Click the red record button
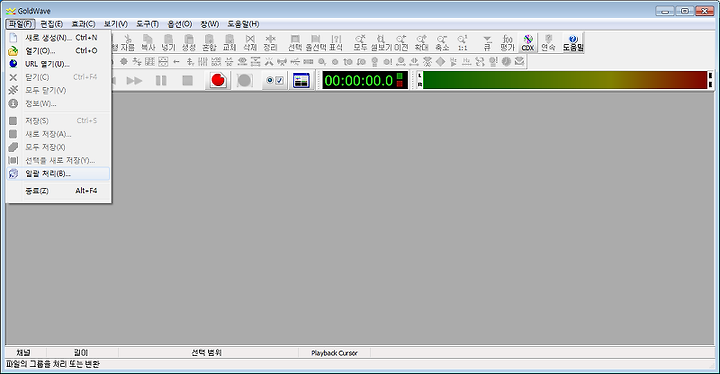The image size is (720, 374). (218, 80)
